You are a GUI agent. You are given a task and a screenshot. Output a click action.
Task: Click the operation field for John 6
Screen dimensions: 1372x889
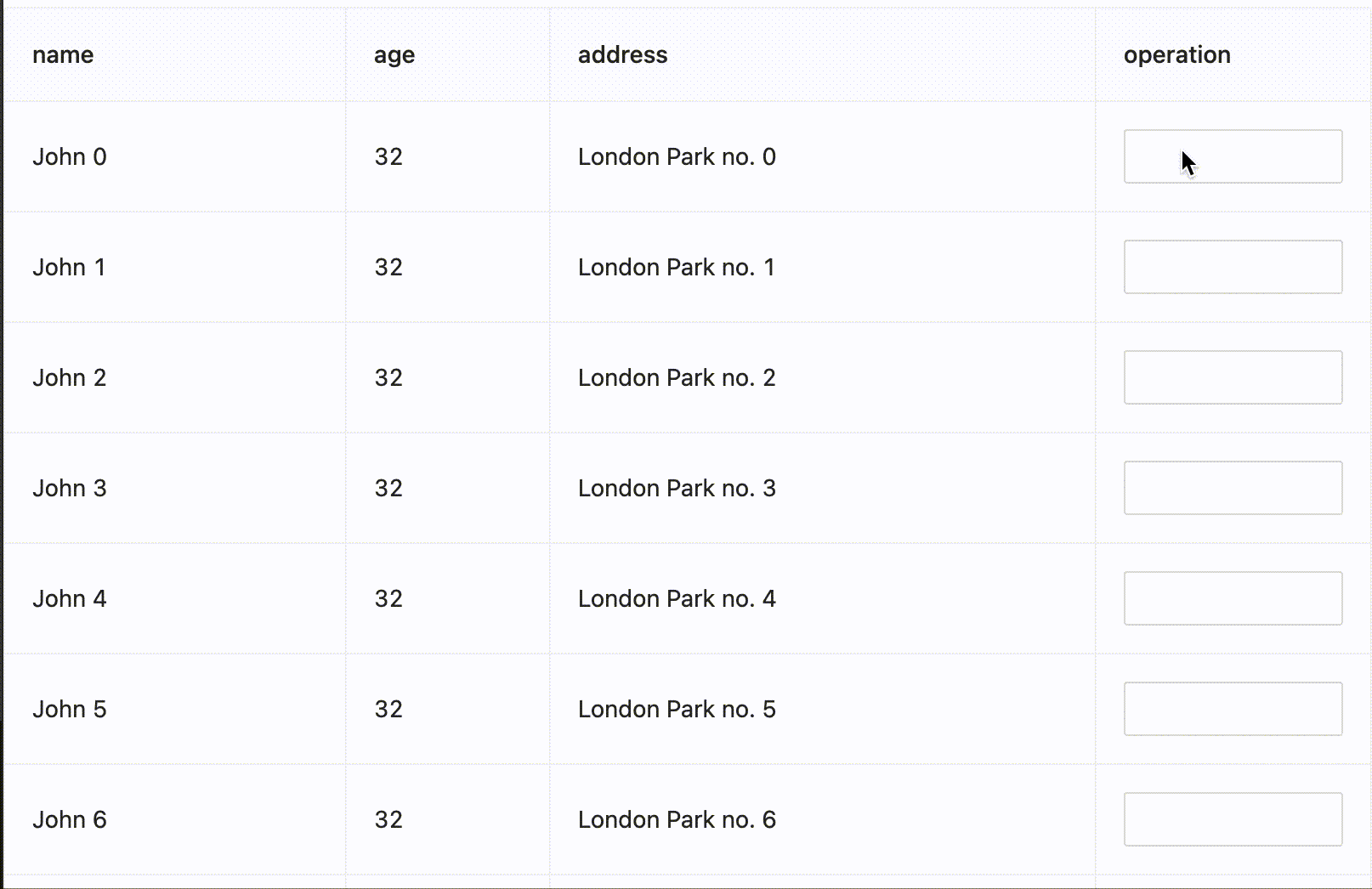point(1233,819)
